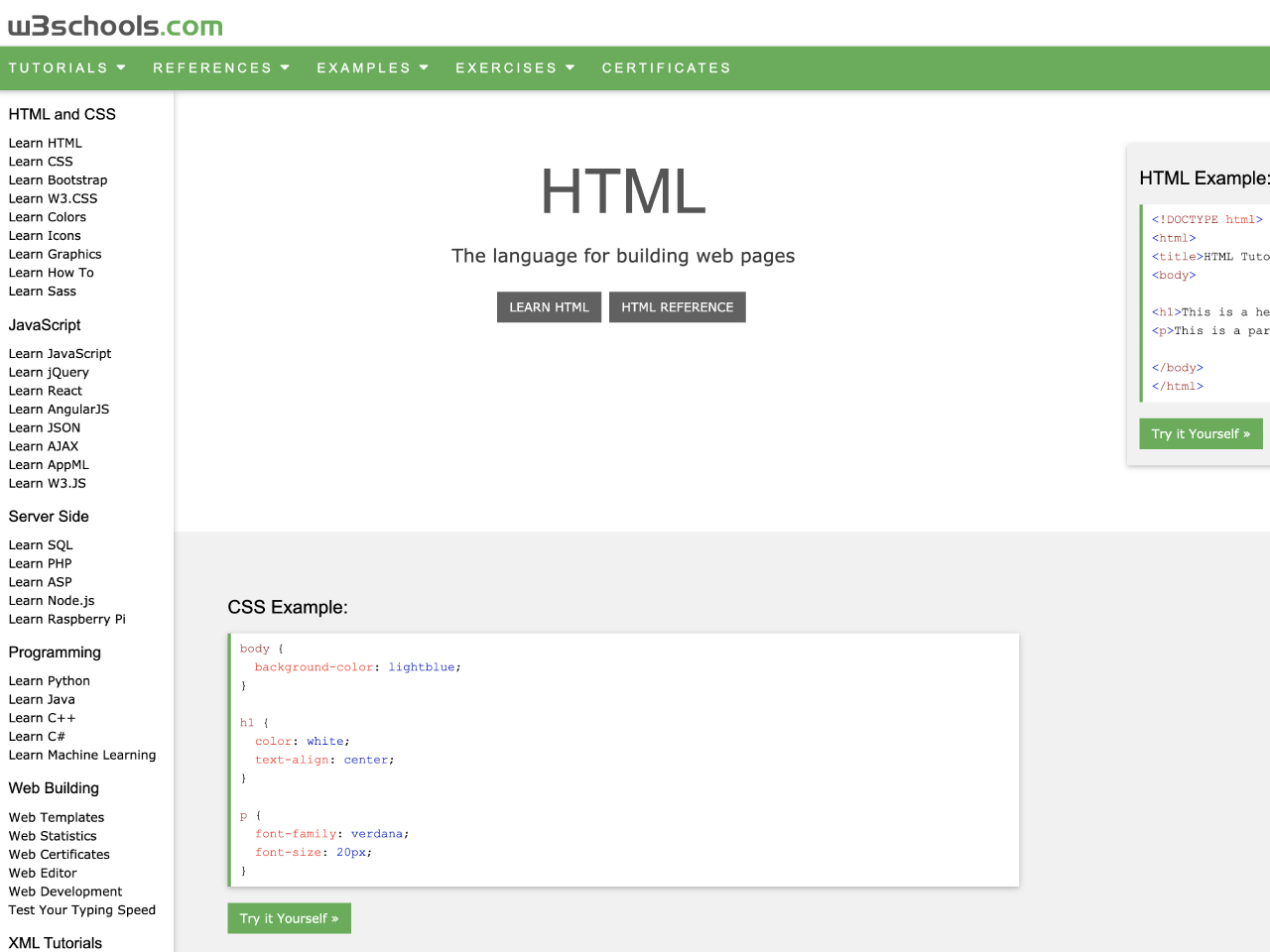Viewport: 1270px width, 952px height.
Task: Open the Web Development link
Action: 65,892
